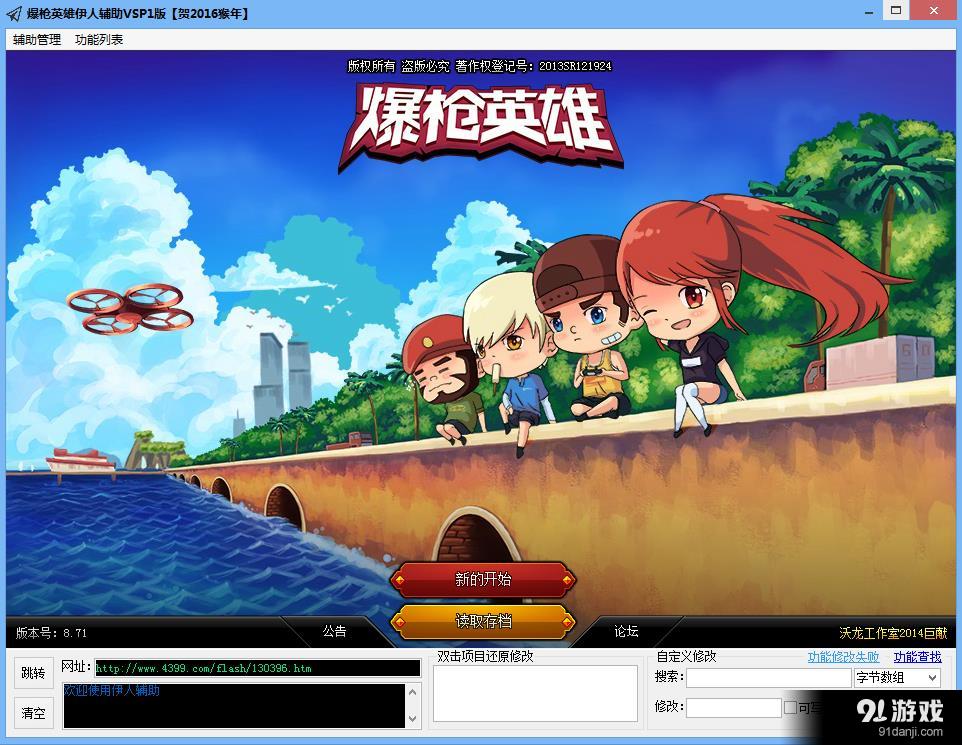962x745 pixels.
Task: Start a new game with 新的开始
Action: coord(483,579)
